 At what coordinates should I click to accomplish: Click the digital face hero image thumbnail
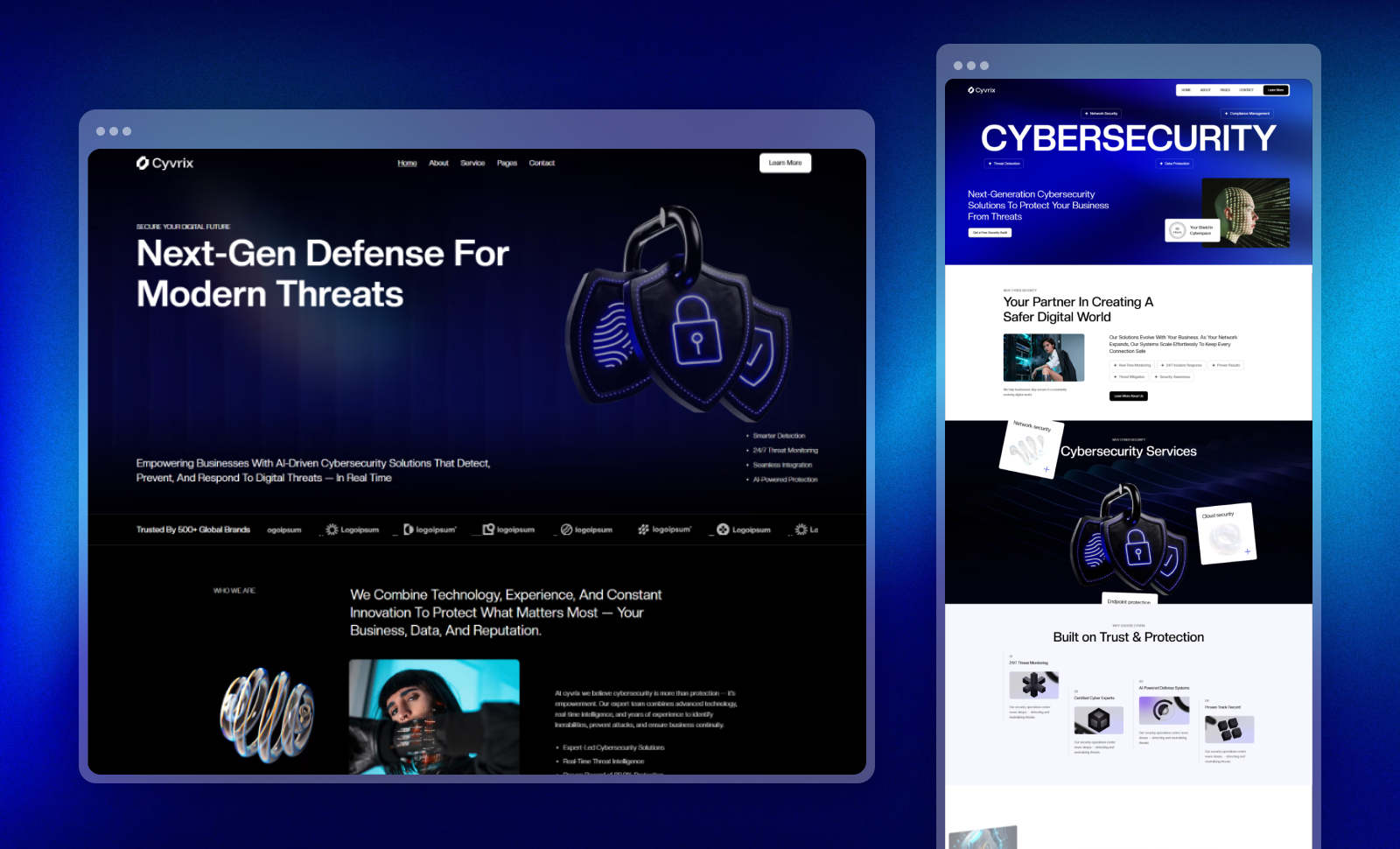[1246, 213]
